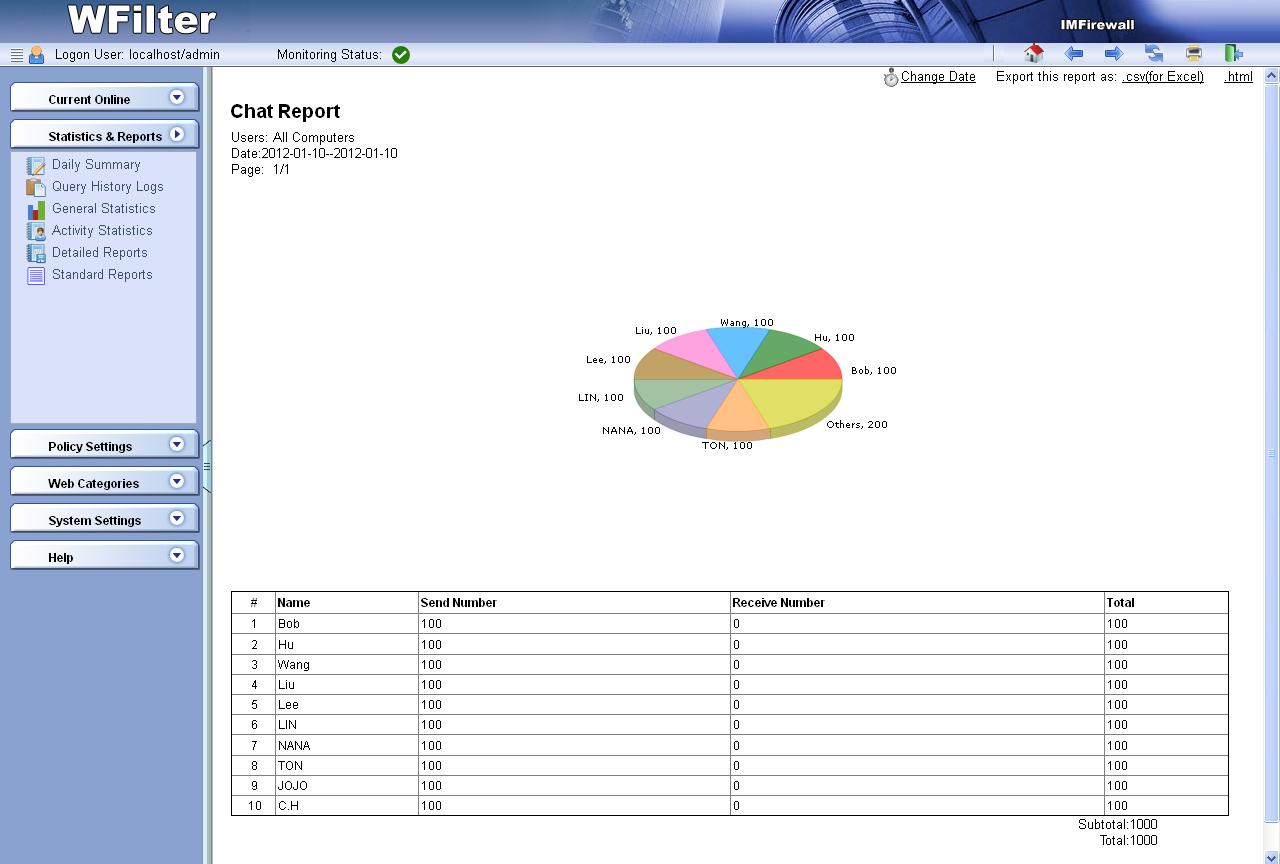The height and width of the screenshot is (864, 1280).
Task: Go forward with the right arrow icon
Action: (x=1113, y=54)
